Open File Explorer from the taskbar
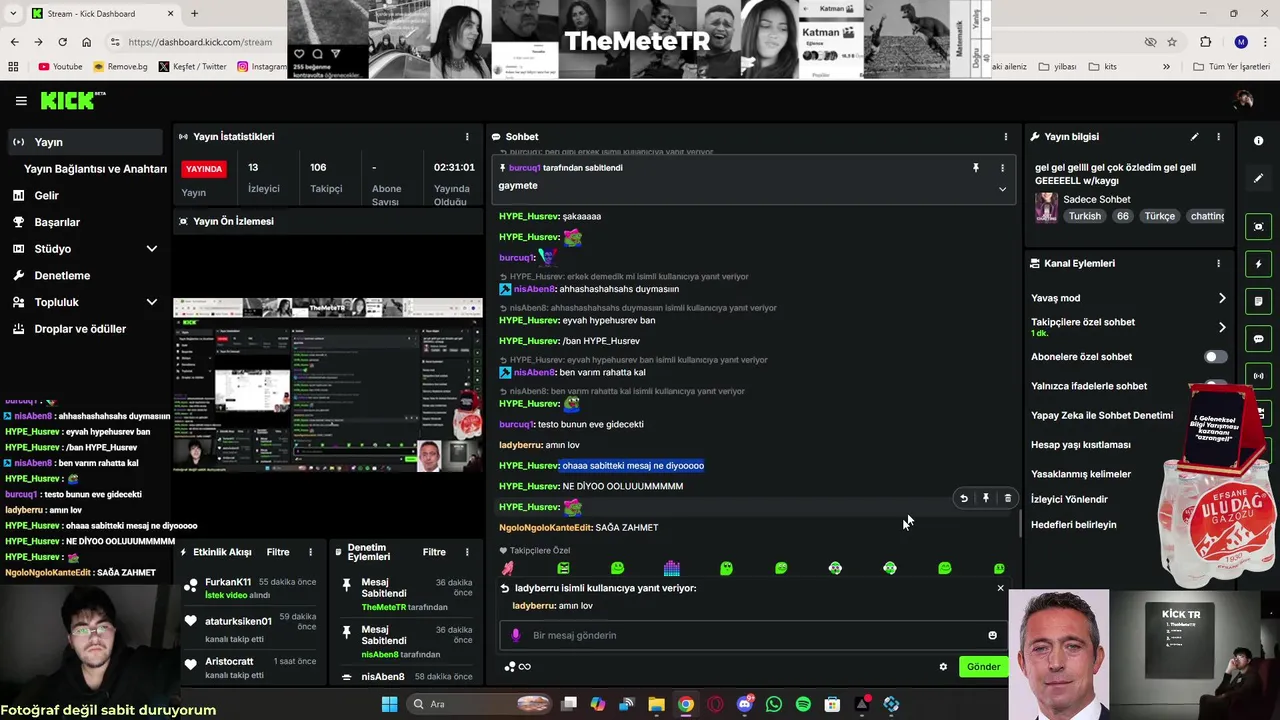This screenshot has width=1280, height=720. (657, 704)
